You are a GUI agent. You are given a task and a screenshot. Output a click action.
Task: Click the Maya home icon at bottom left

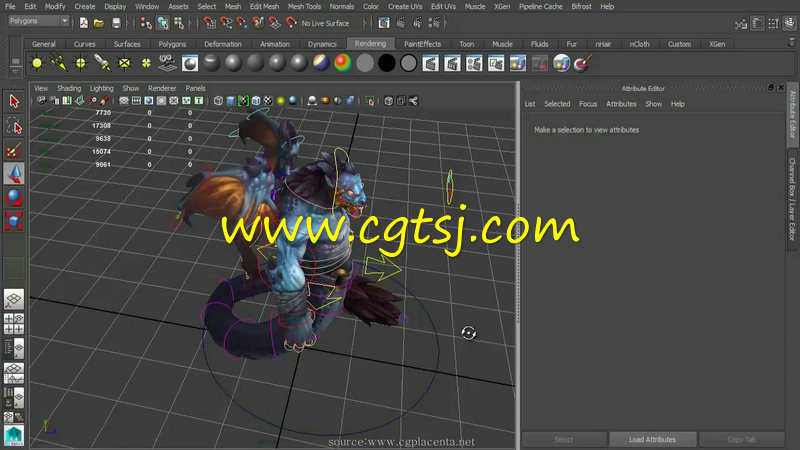(x=14, y=435)
